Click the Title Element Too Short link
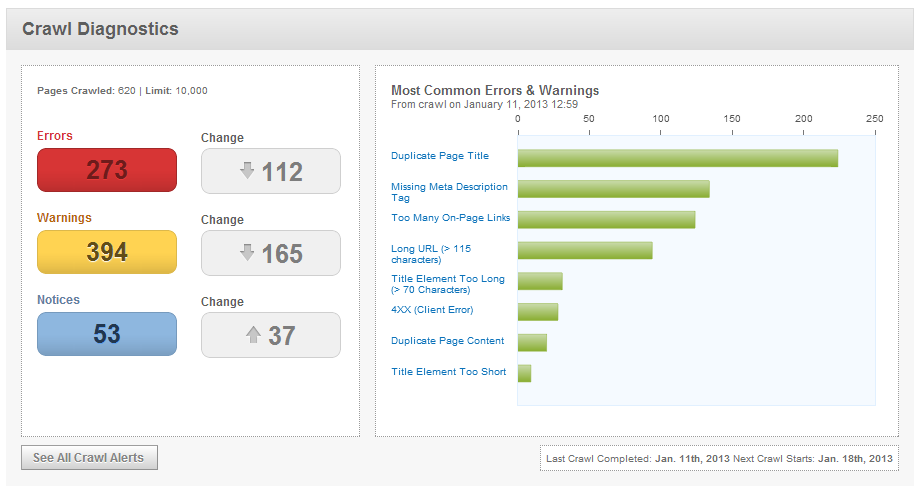Image resolution: width=922 pixels, height=493 pixels. coord(448,372)
